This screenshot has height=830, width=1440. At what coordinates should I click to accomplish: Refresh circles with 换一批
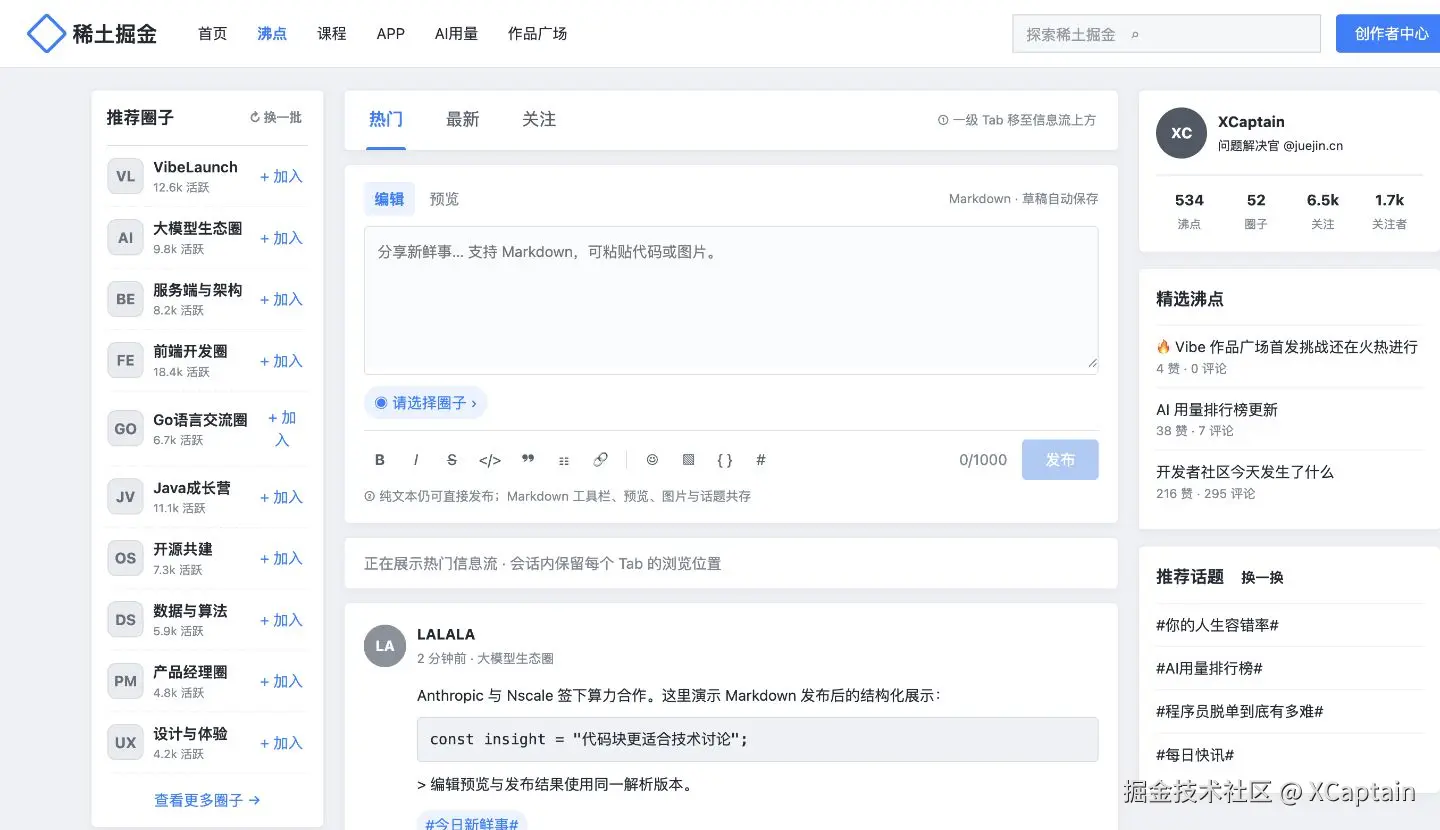click(276, 117)
